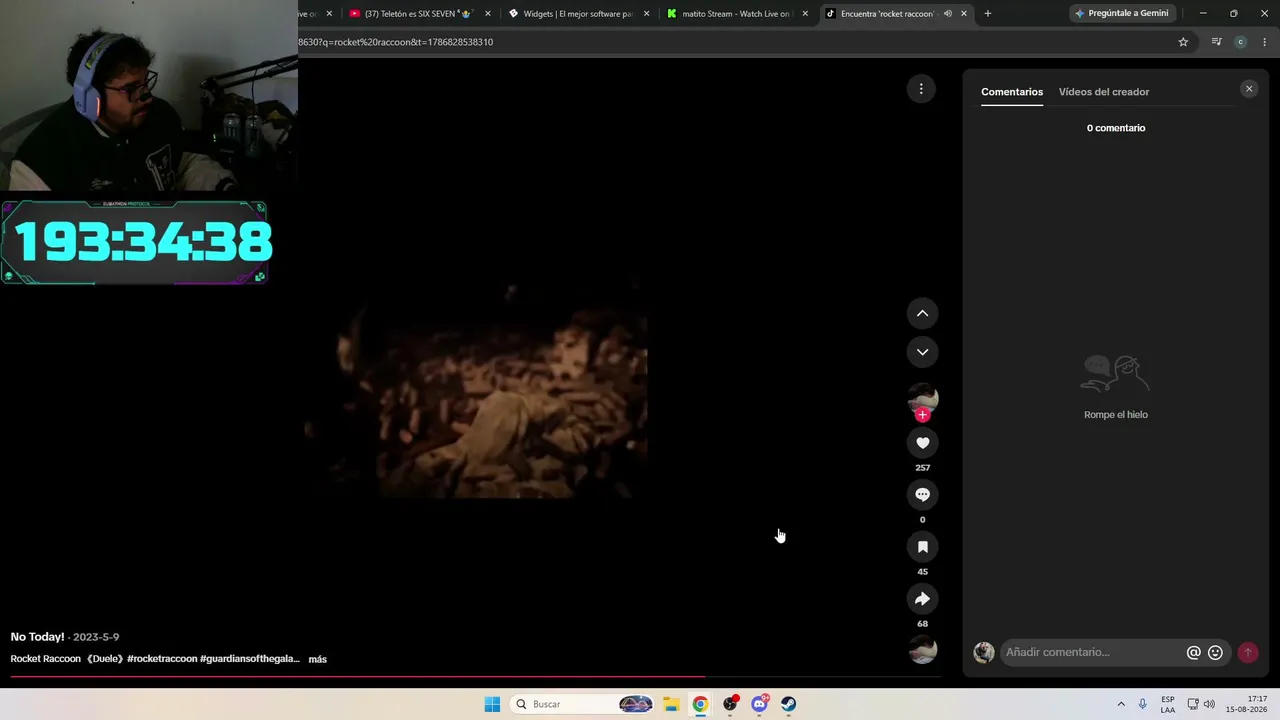
Task: Open Google Chrome from the taskbar
Action: pyautogui.click(x=700, y=704)
